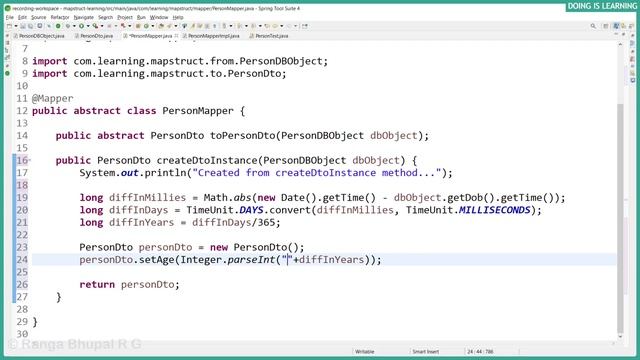Image resolution: width=640 pixels, height=360 pixels.
Task: Click 'new PersonDto()' on line 23
Action: tap(255, 247)
